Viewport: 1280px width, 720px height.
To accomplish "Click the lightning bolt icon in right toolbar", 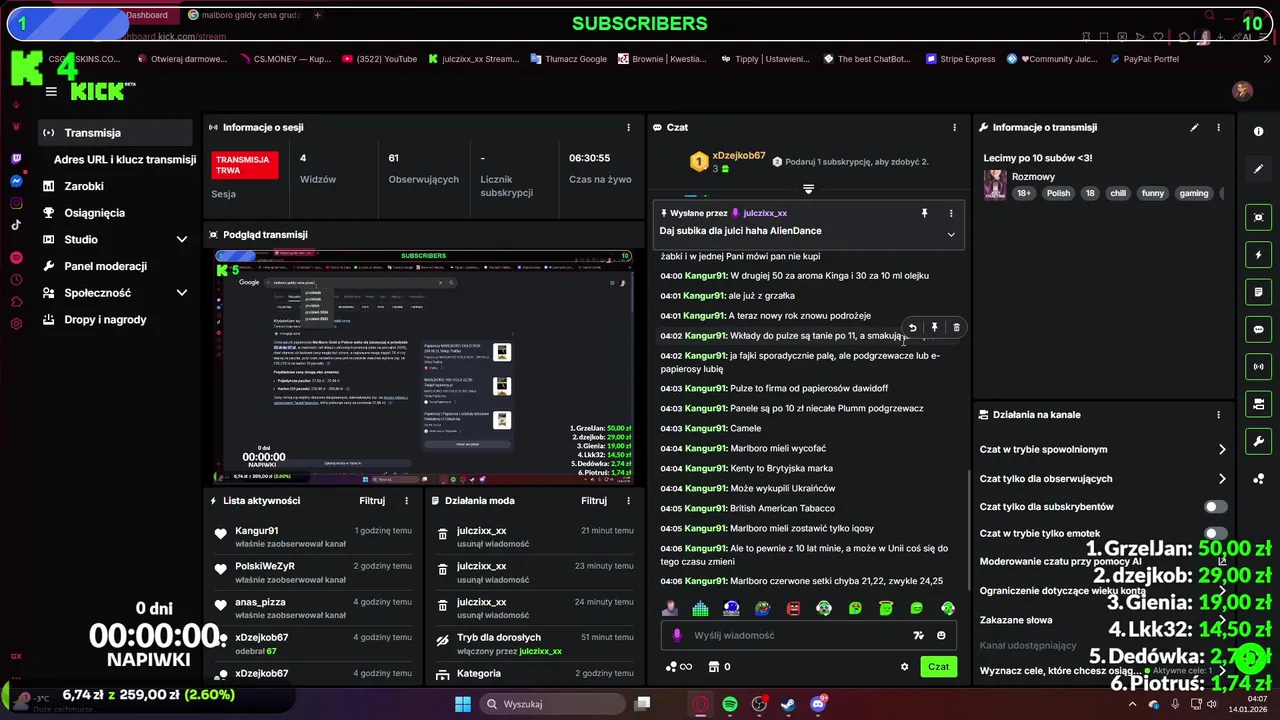I will pyautogui.click(x=1258, y=255).
